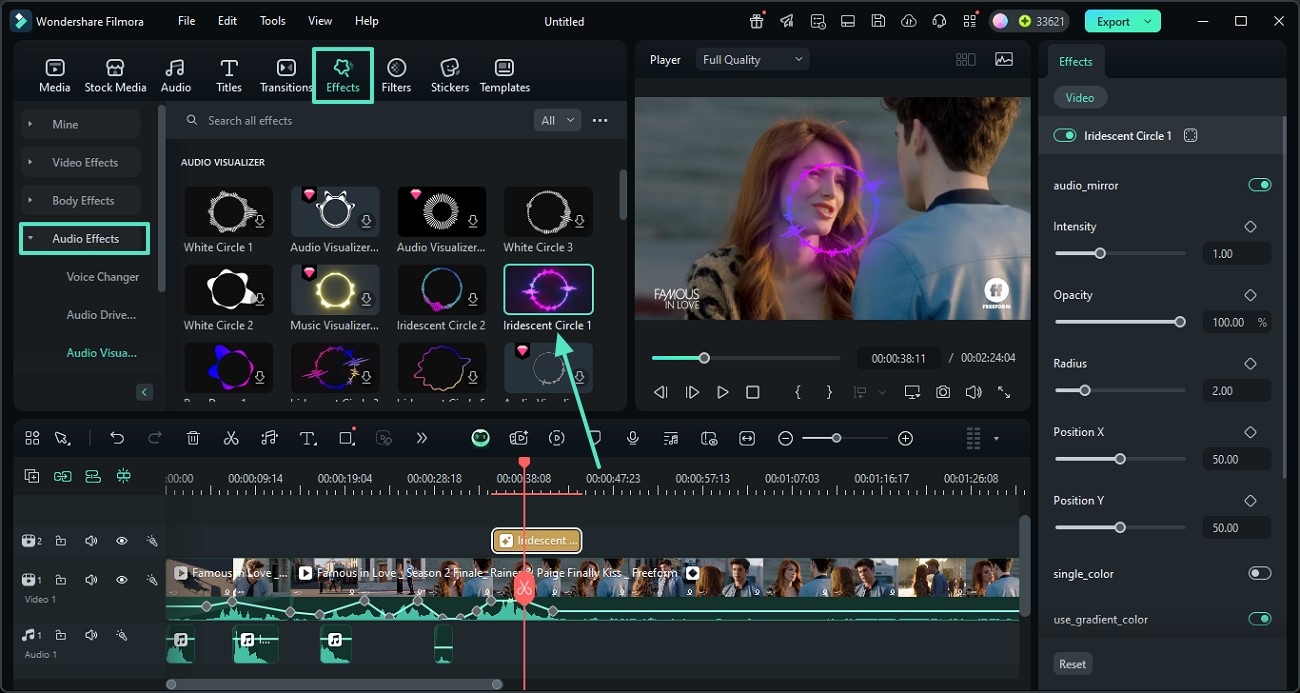Open the Help menu
The image size is (1300, 693).
[367, 21]
